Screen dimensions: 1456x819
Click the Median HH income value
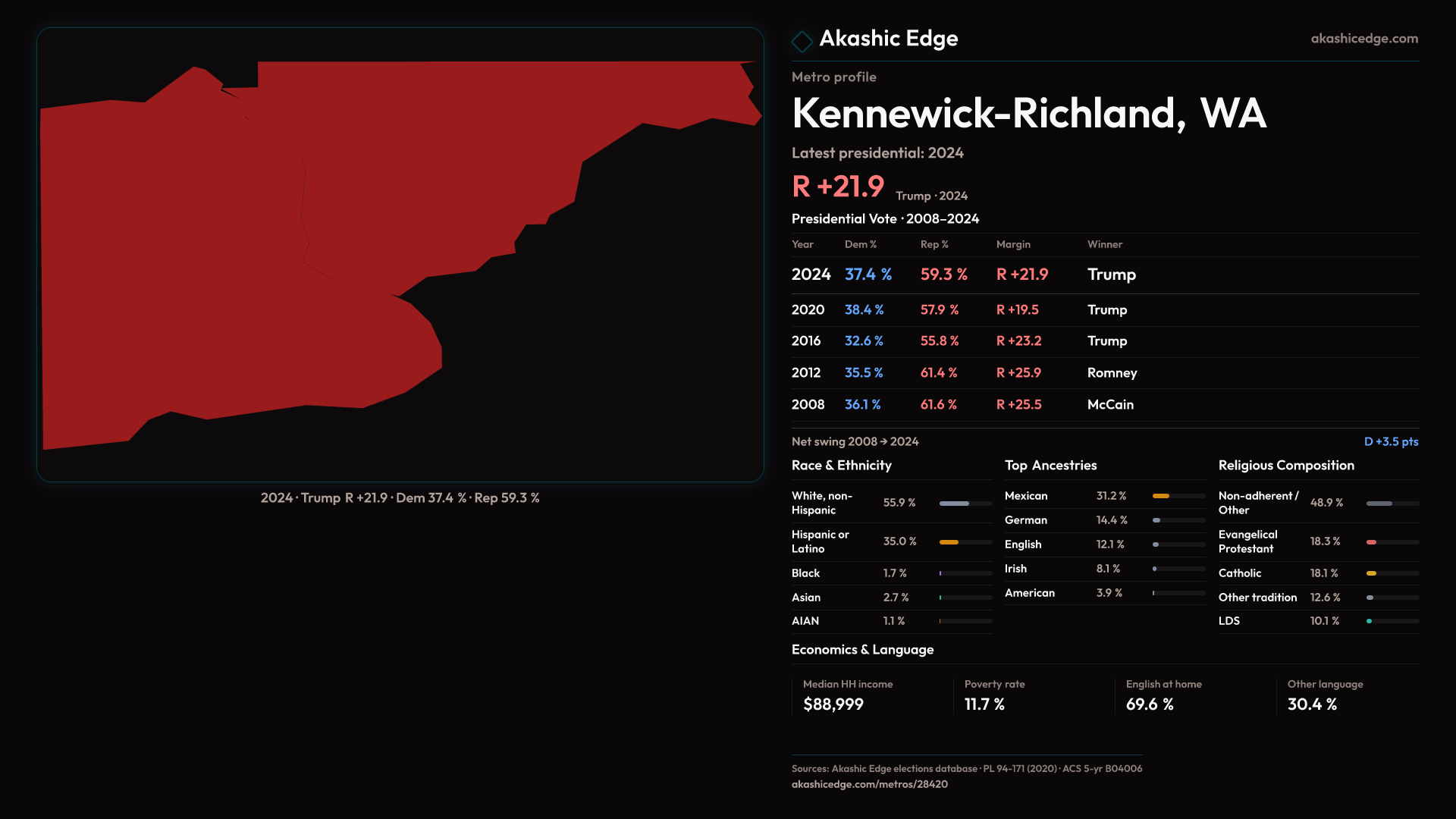(833, 704)
